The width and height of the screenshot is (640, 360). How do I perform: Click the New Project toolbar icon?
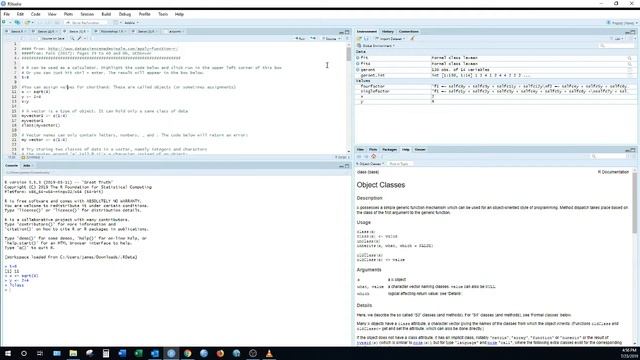[17, 22]
